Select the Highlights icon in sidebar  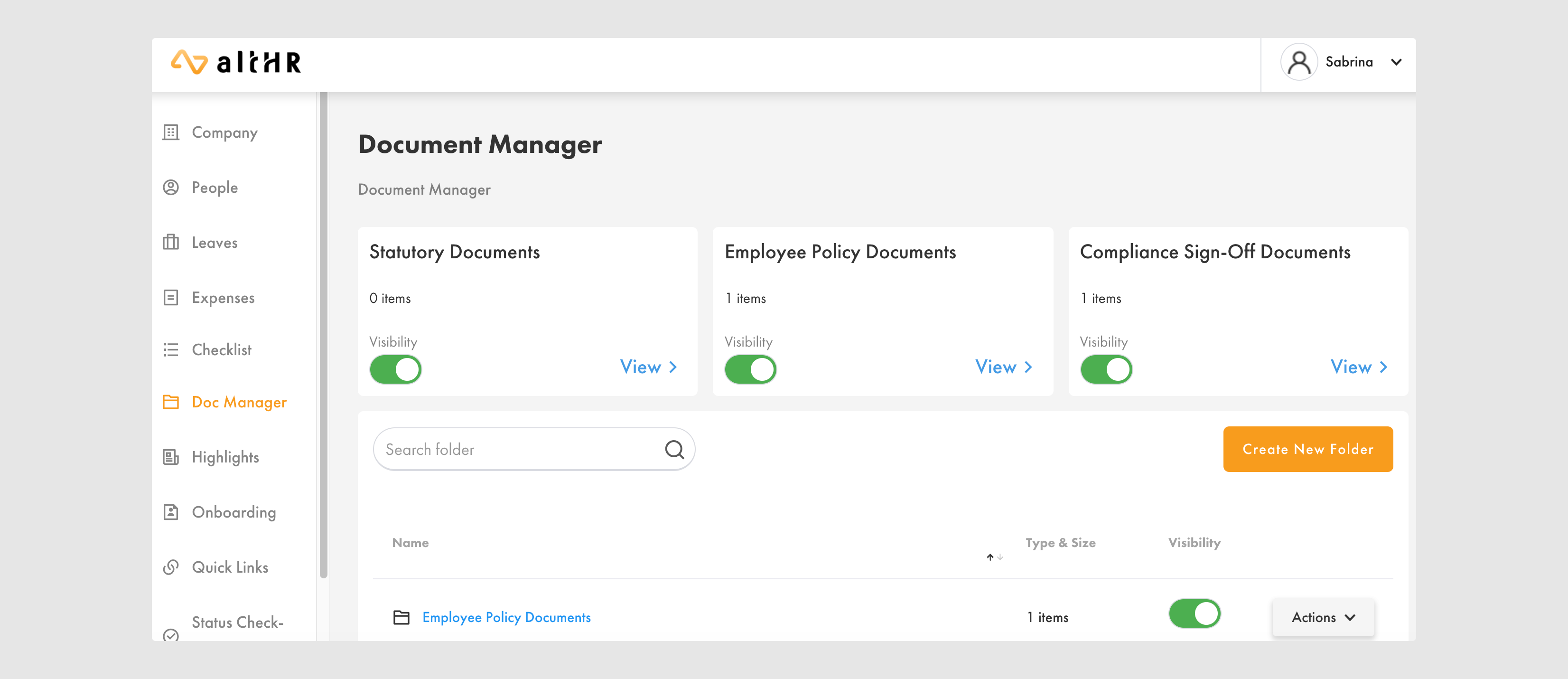coord(171,457)
